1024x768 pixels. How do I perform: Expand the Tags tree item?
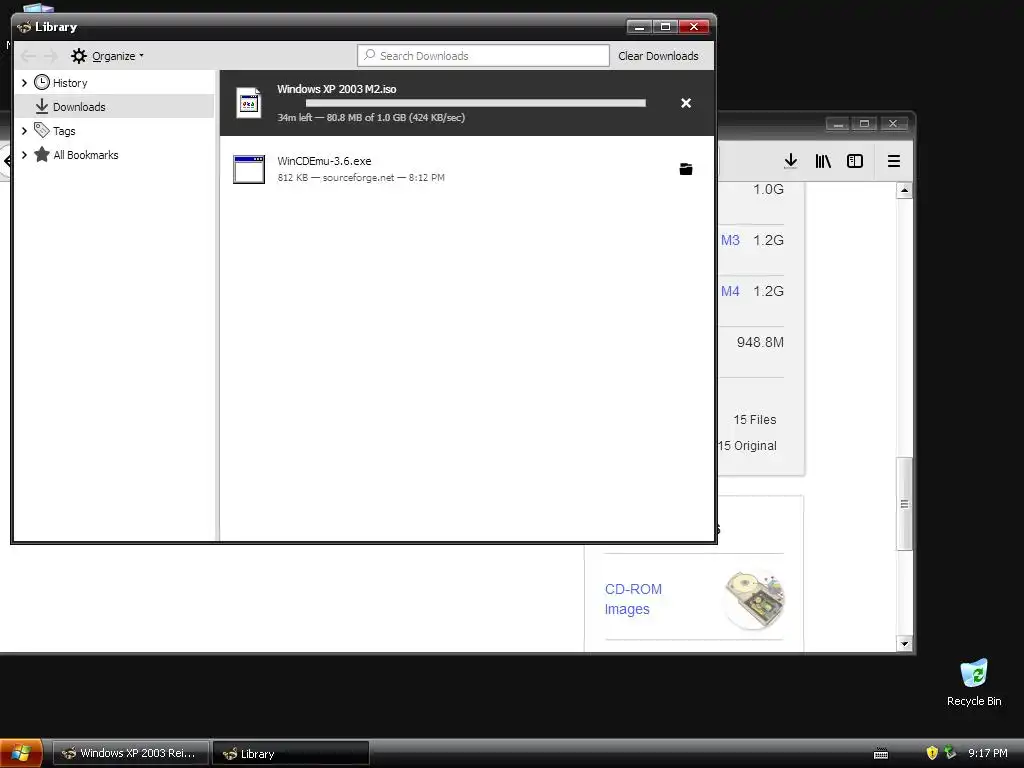[24, 131]
